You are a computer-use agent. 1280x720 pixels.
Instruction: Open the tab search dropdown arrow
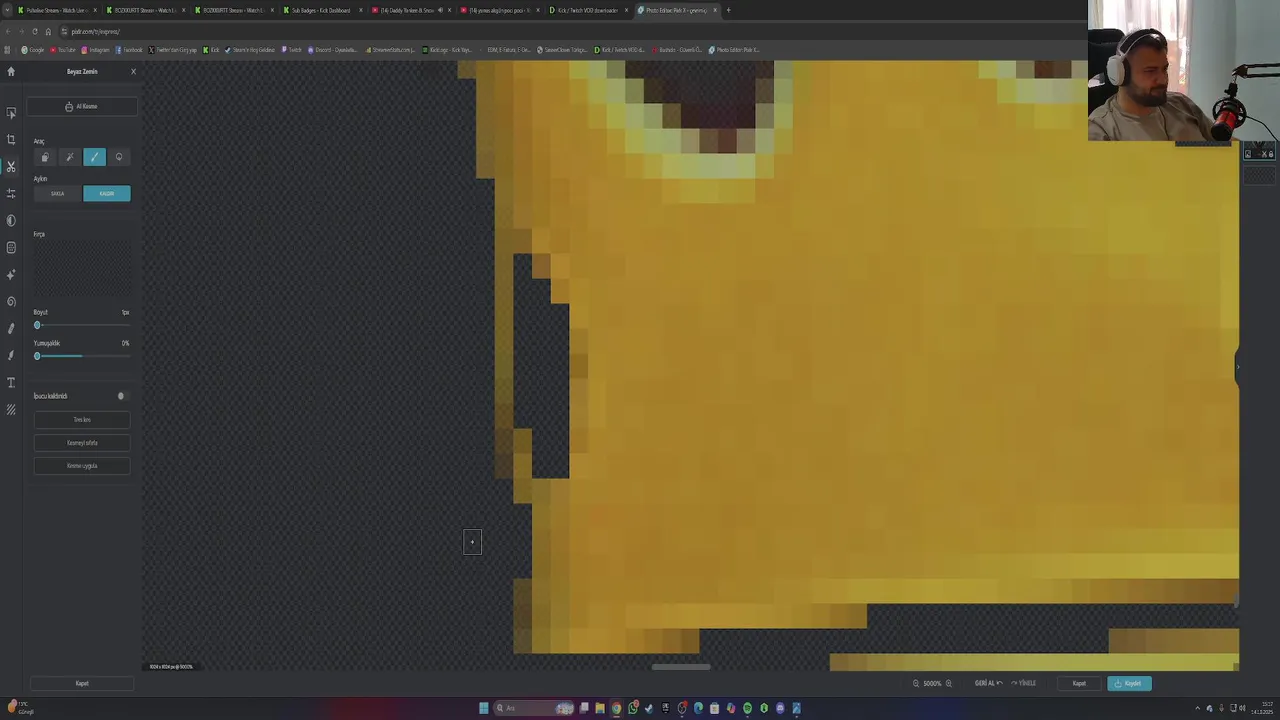pos(7,10)
